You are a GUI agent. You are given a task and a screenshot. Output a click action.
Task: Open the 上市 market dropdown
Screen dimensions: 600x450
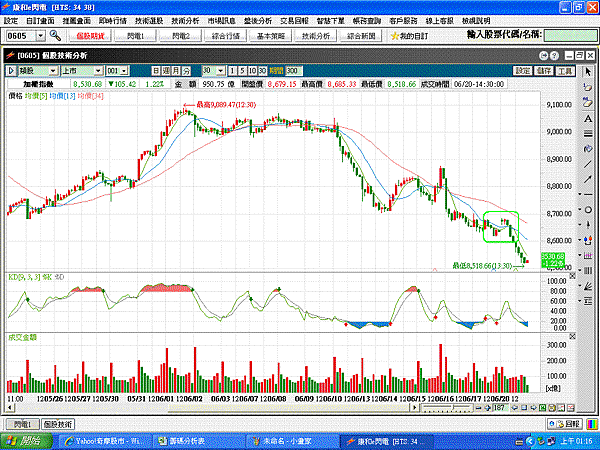98,71
